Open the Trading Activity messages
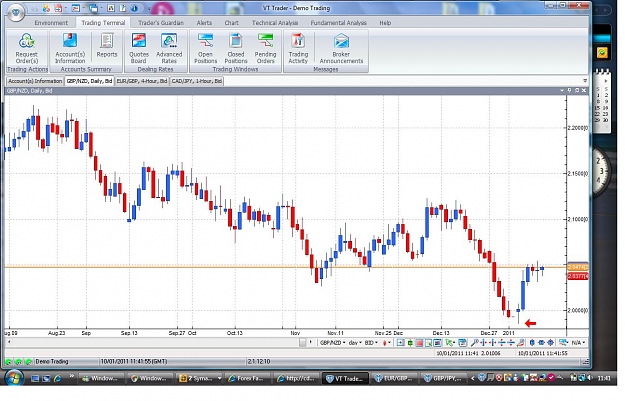 [298, 49]
